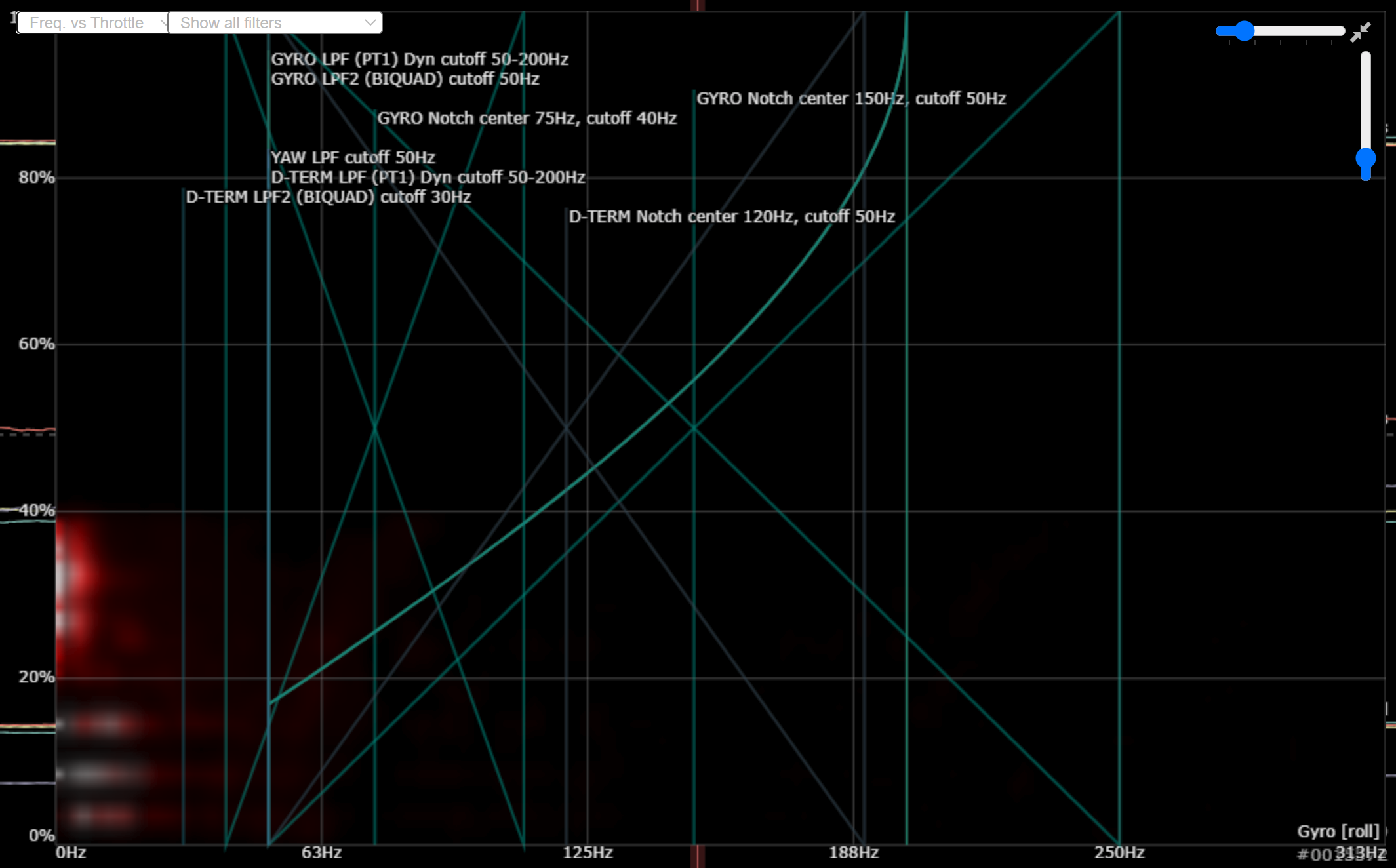
Task: Click the GYRO Notch center 75Hz label
Action: pos(527,118)
